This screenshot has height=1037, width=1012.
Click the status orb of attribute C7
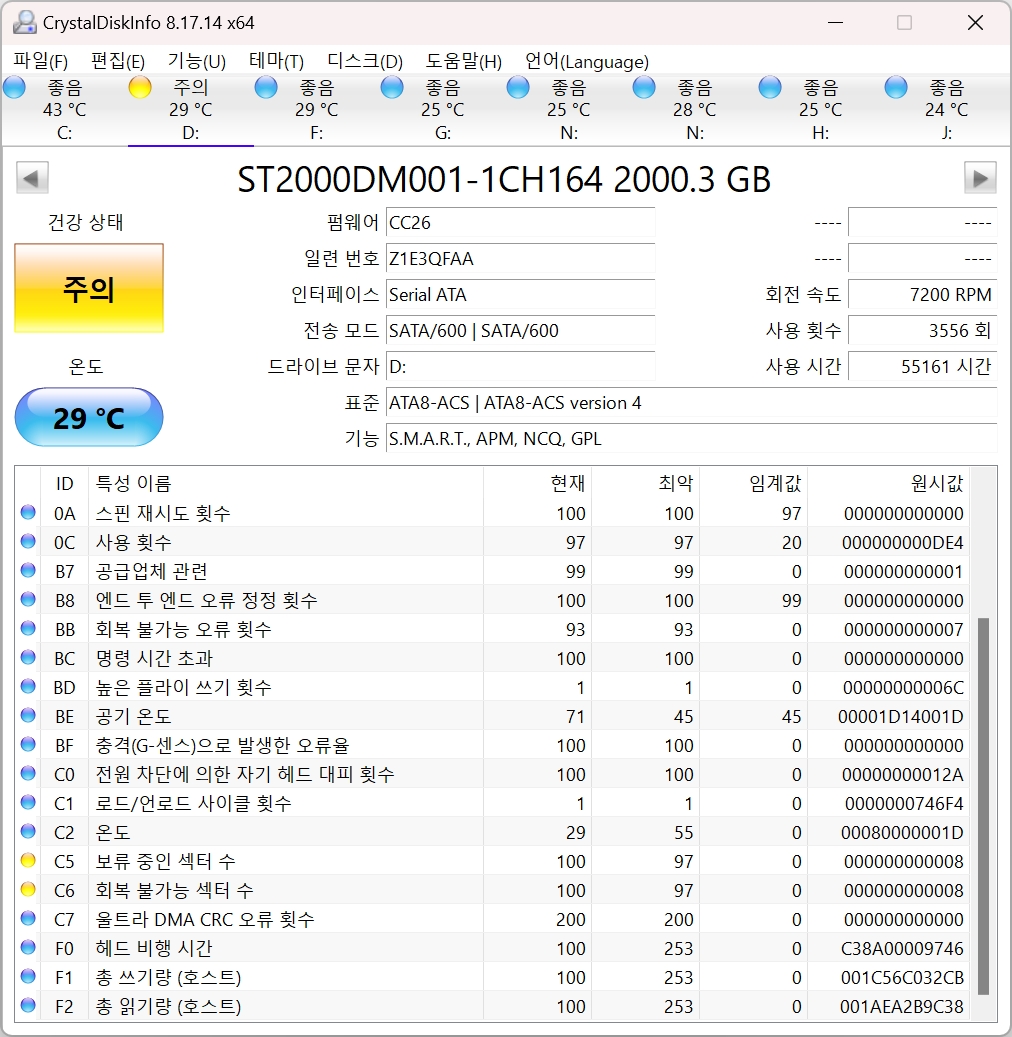[28, 919]
